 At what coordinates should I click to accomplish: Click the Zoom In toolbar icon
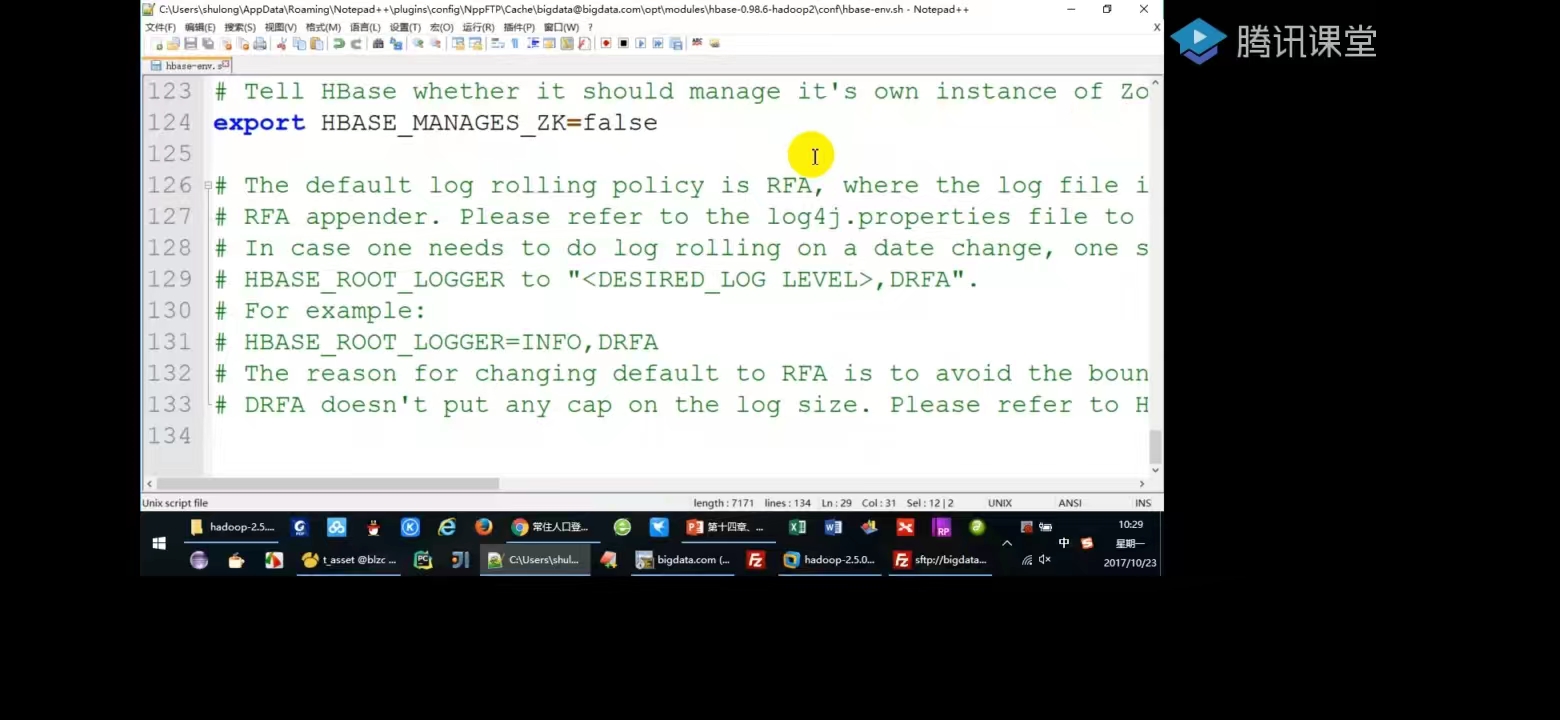pos(417,43)
